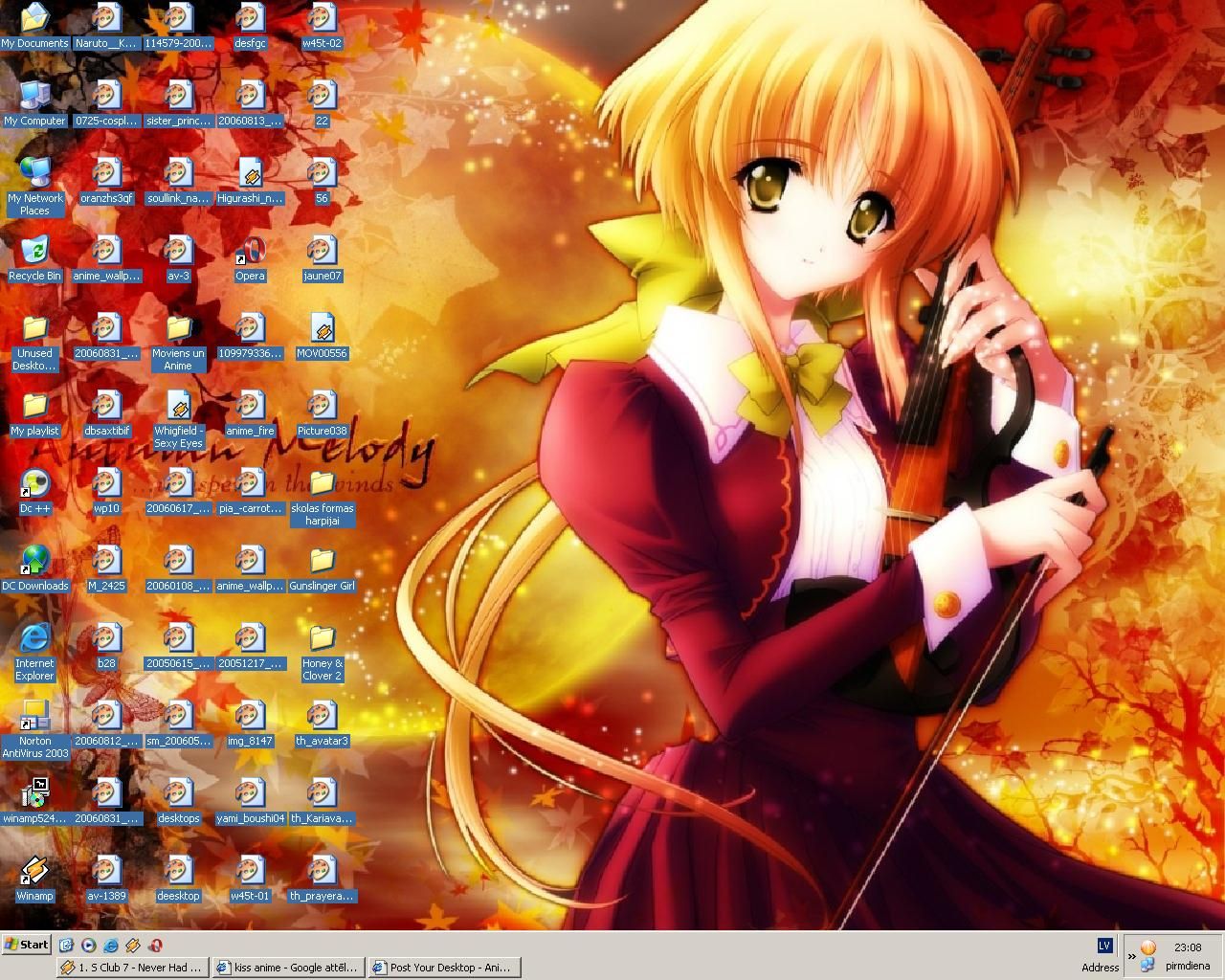Select the Opera desktop shortcut

click(250, 258)
